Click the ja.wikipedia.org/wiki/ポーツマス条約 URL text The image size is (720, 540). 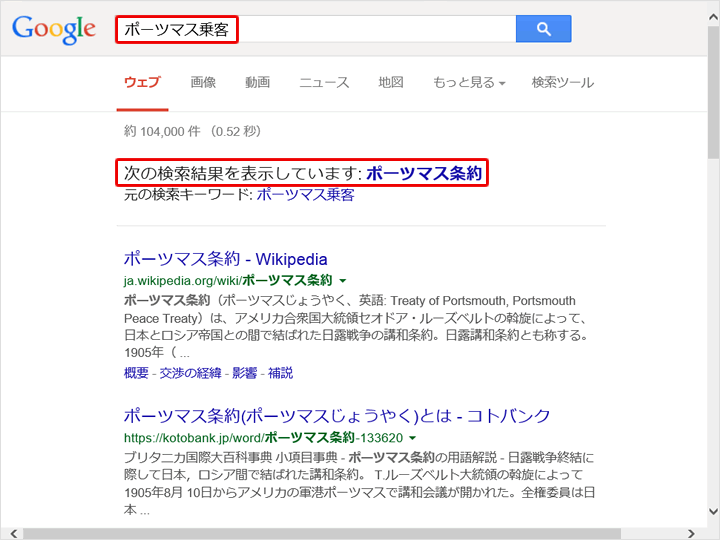coord(228,280)
